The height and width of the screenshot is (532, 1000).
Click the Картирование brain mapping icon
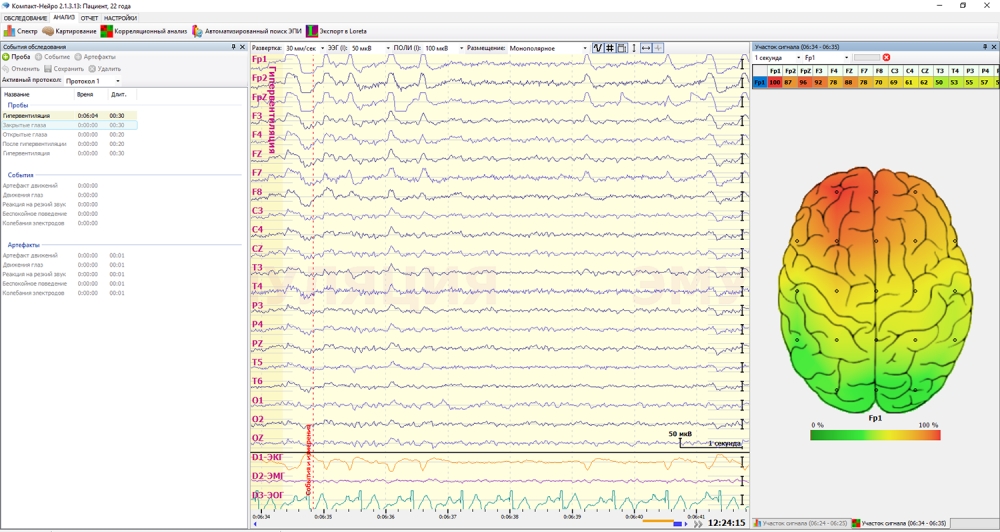click(48, 31)
